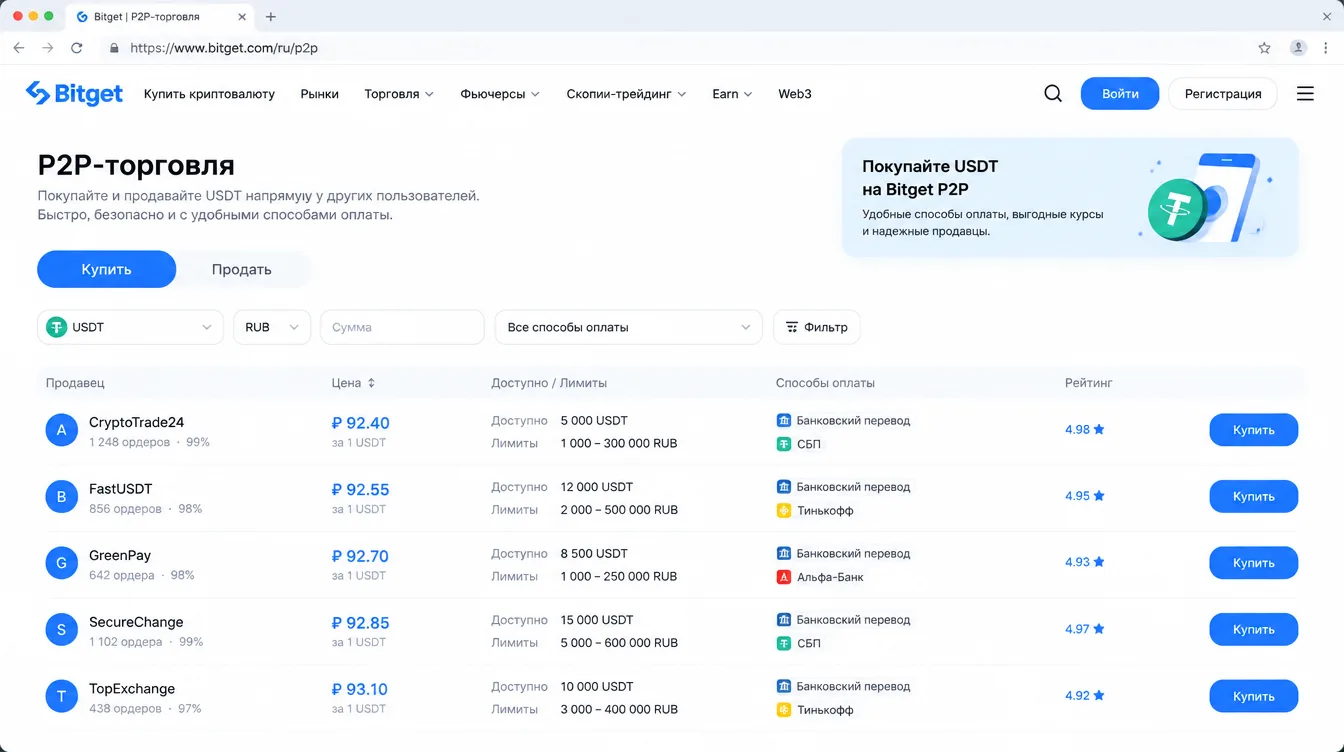Click Купить for FastUSDT offer
This screenshot has width=1344, height=752.
click(x=1254, y=496)
